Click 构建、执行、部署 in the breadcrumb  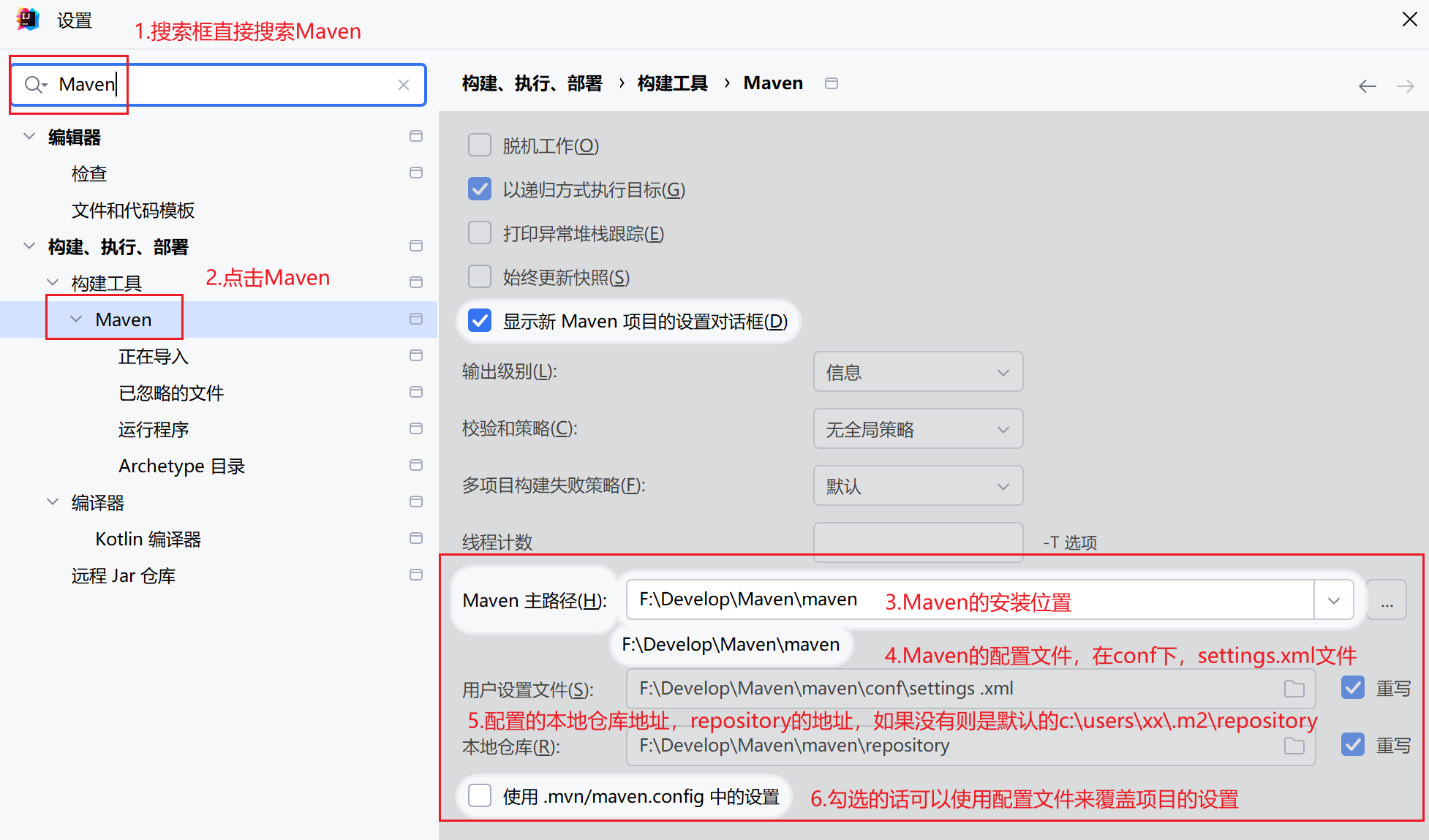pos(532,83)
